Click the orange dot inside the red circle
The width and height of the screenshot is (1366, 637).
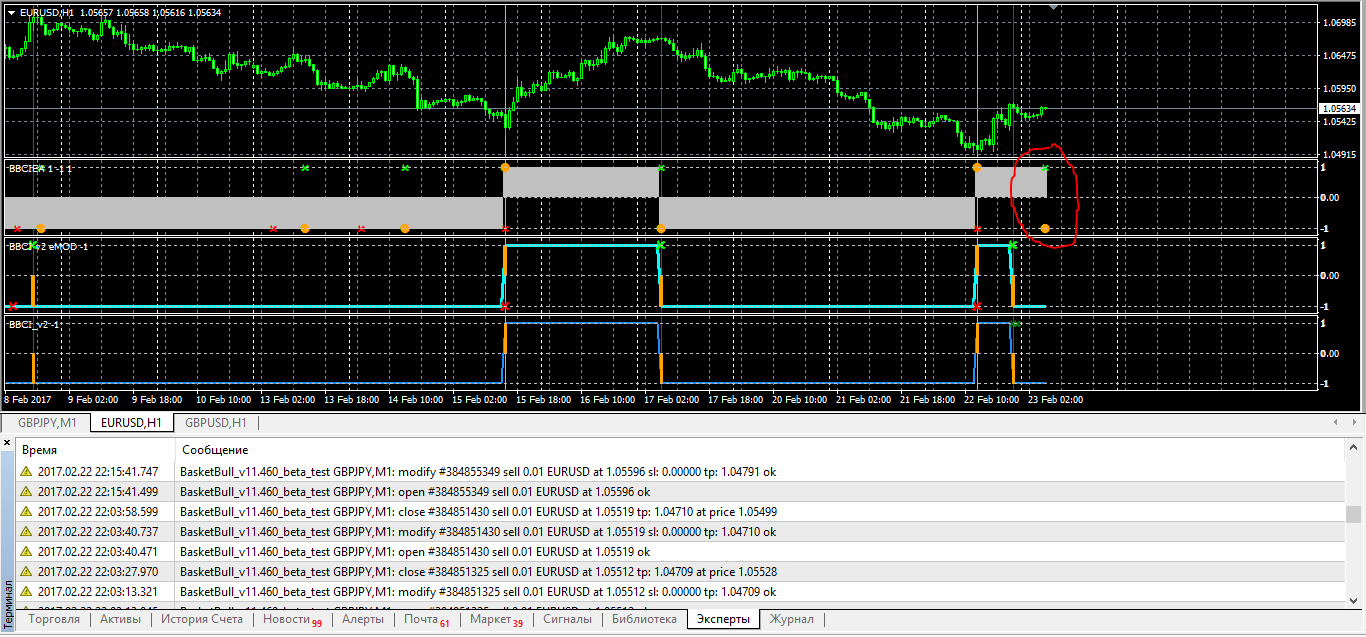pyautogui.click(x=1045, y=229)
